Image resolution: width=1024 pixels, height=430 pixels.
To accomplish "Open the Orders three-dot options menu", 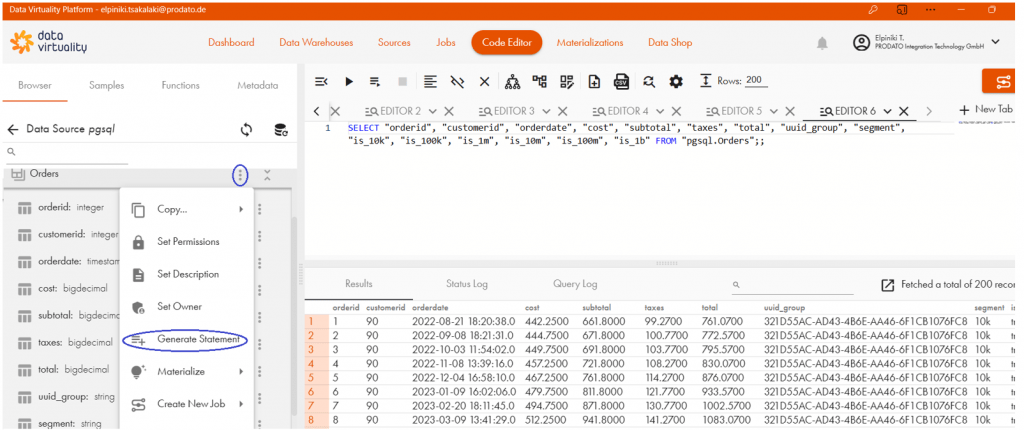I will click(x=240, y=175).
